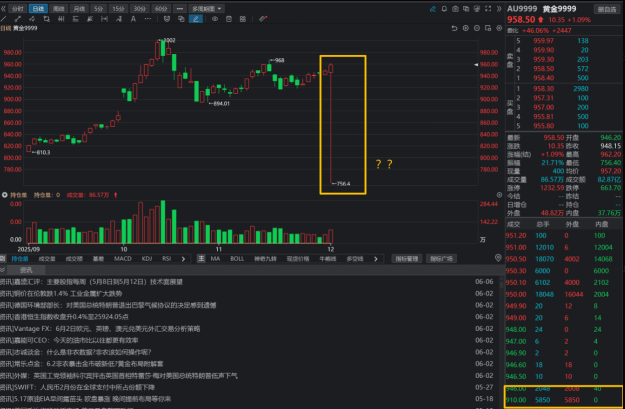Select MACD sub-indicator
Image resolution: width=625 pixels, height=409 pixels.
[x=123, y=259]
